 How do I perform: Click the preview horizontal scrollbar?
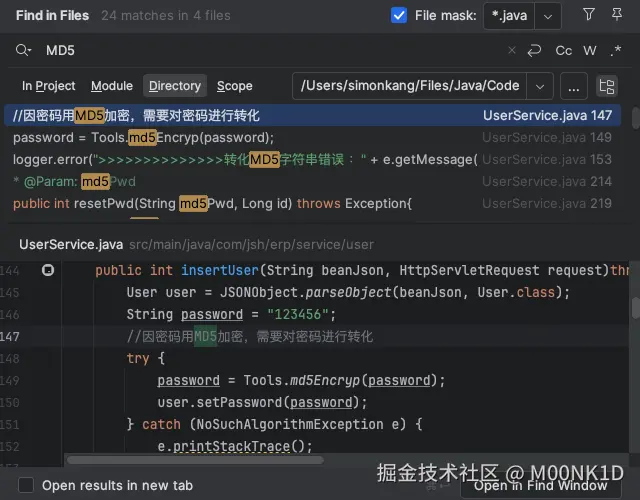pyautogui.click(x=195, y=460)
